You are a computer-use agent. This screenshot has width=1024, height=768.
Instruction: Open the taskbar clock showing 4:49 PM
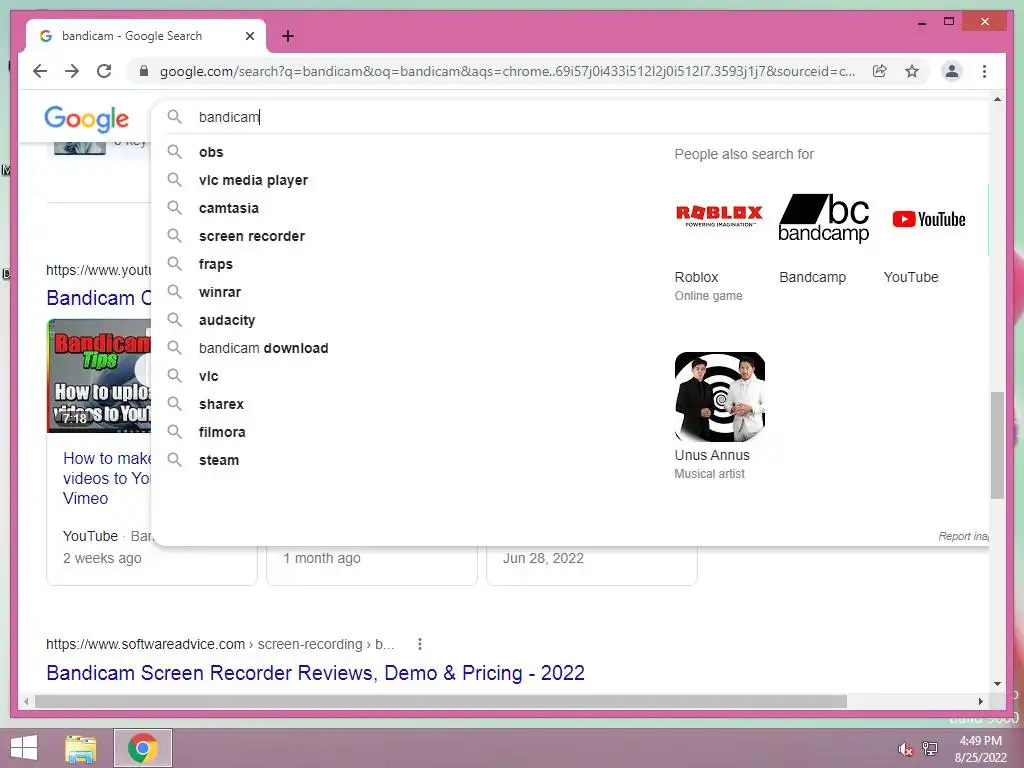pos(980,749)
